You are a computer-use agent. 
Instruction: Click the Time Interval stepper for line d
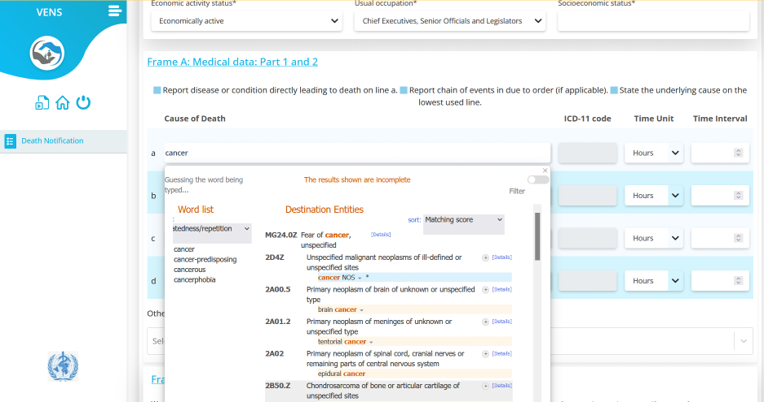coord(738,281)
